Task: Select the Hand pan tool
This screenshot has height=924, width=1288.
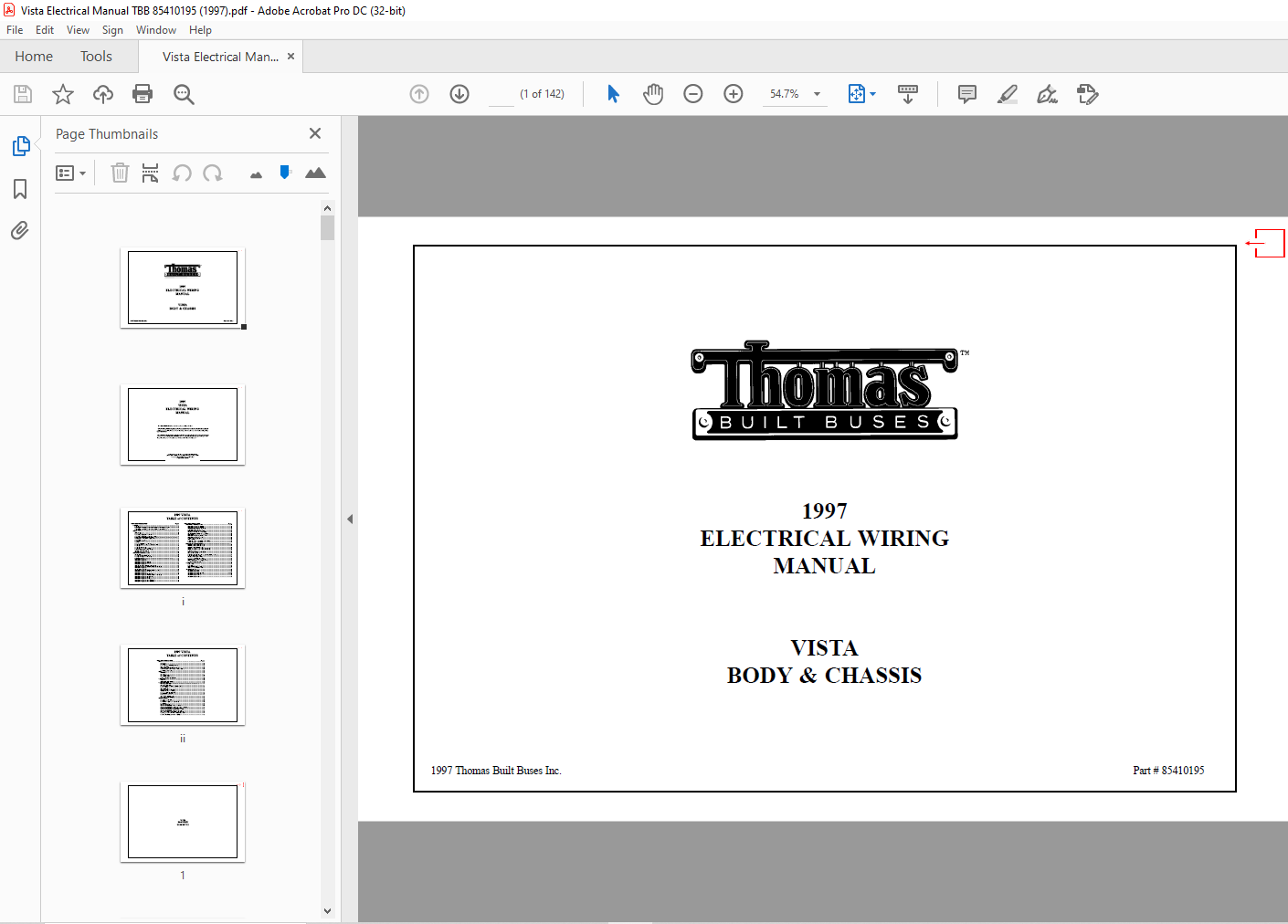Action: click(x=653, y=94)
